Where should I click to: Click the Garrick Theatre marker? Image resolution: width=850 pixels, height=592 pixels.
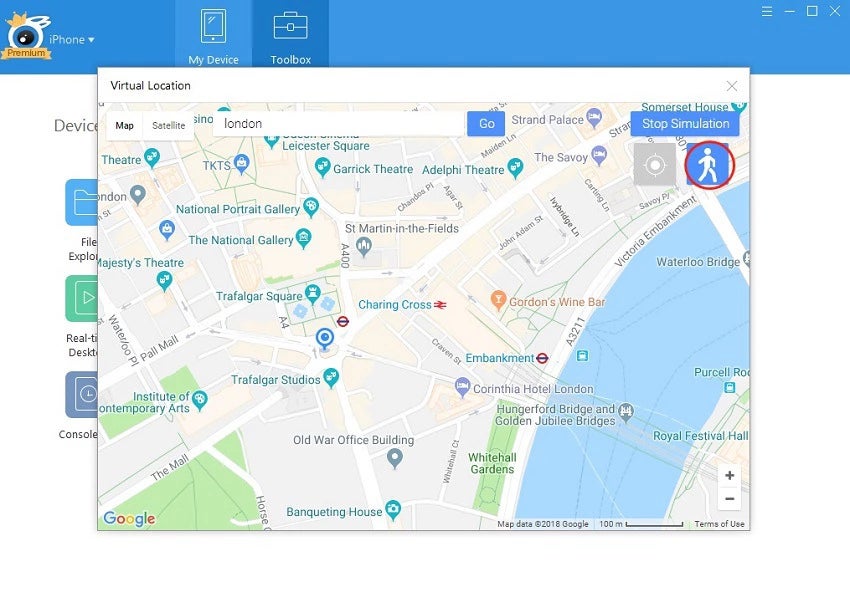(322, 166)
